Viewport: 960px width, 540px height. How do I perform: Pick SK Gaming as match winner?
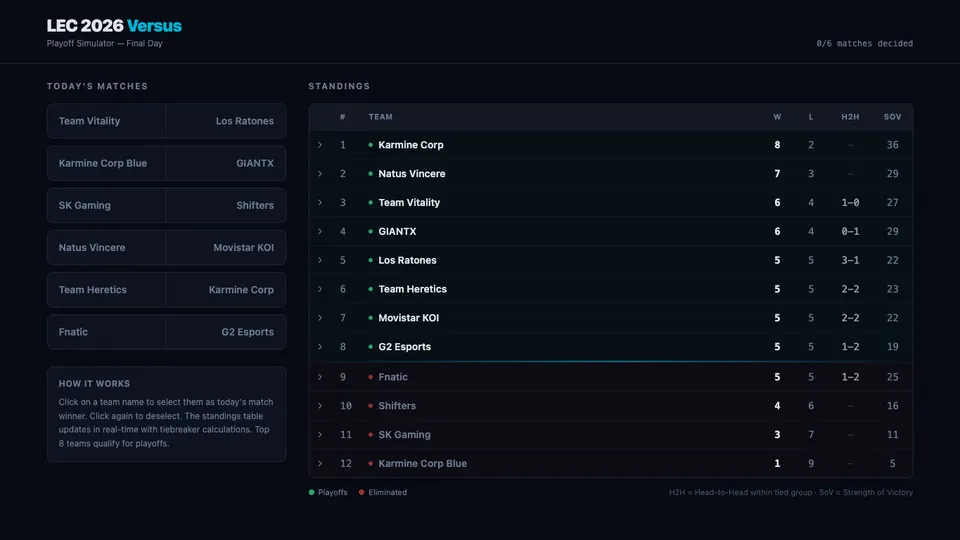point(107,206)
